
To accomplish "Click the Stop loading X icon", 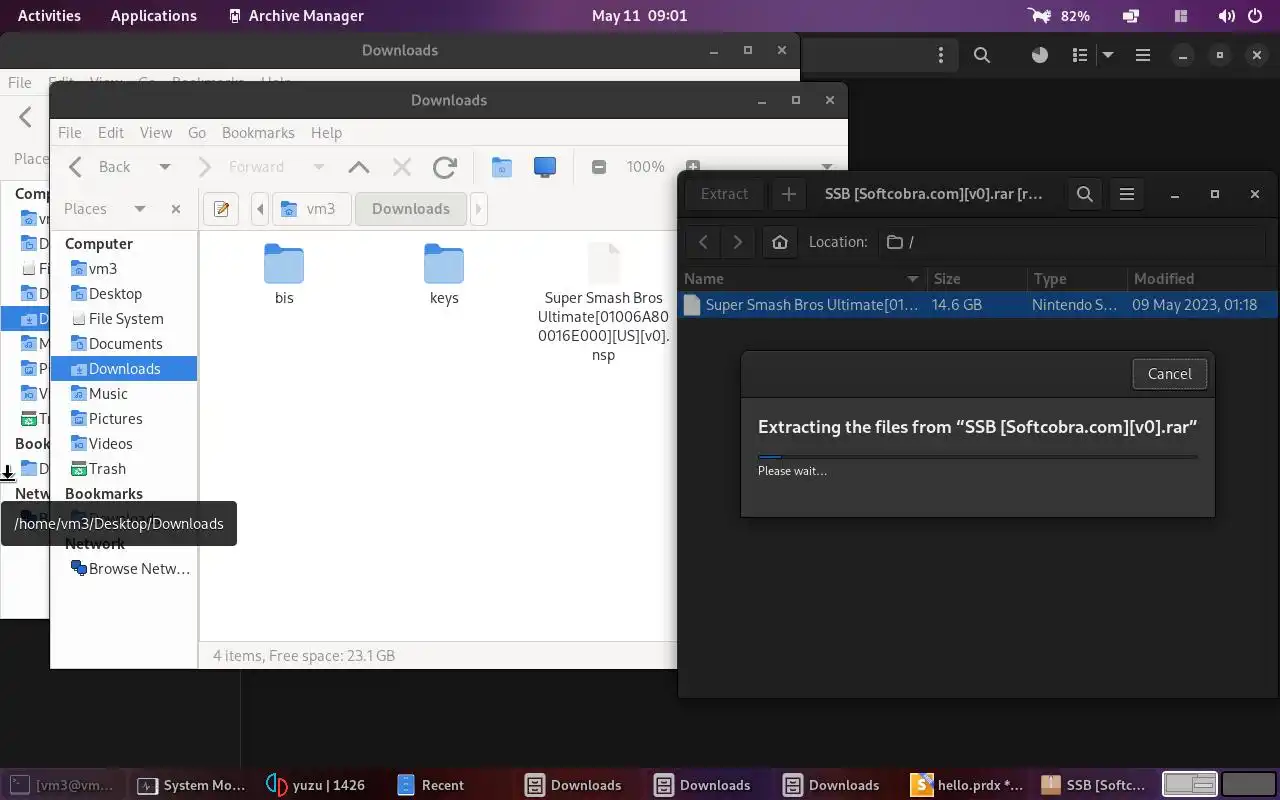I will point(401,167).
